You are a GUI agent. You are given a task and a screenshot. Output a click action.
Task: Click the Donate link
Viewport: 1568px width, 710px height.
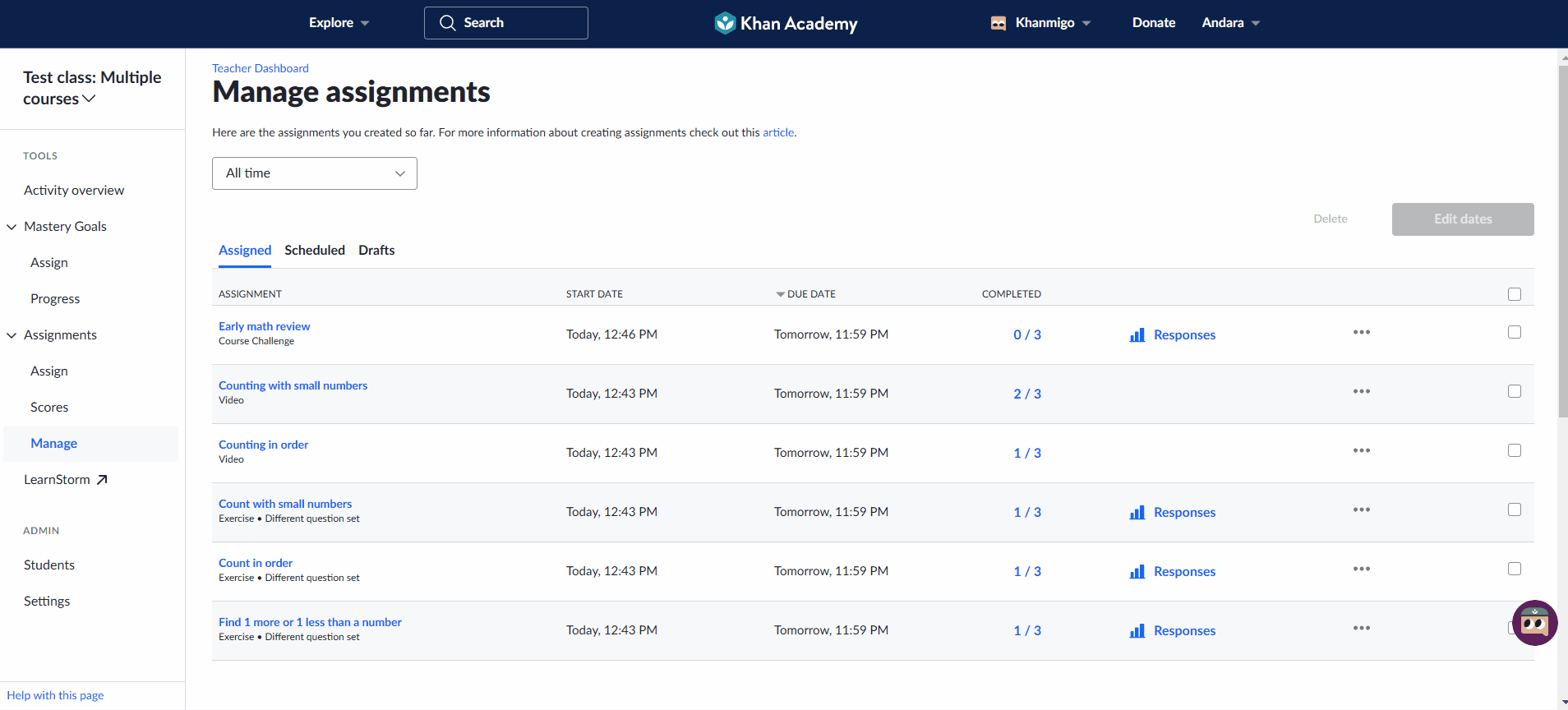click(x=1154, y=23)
